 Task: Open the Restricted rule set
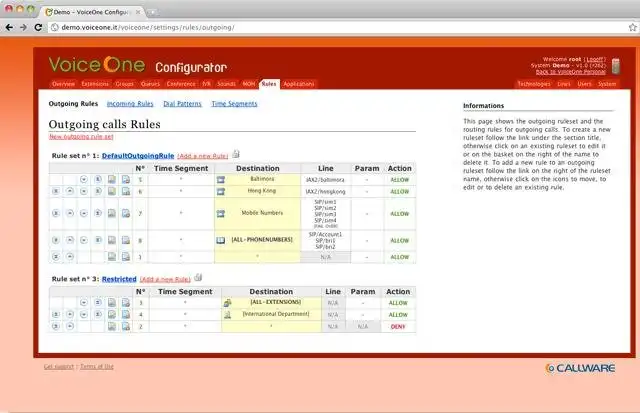(x=119, y=279)
